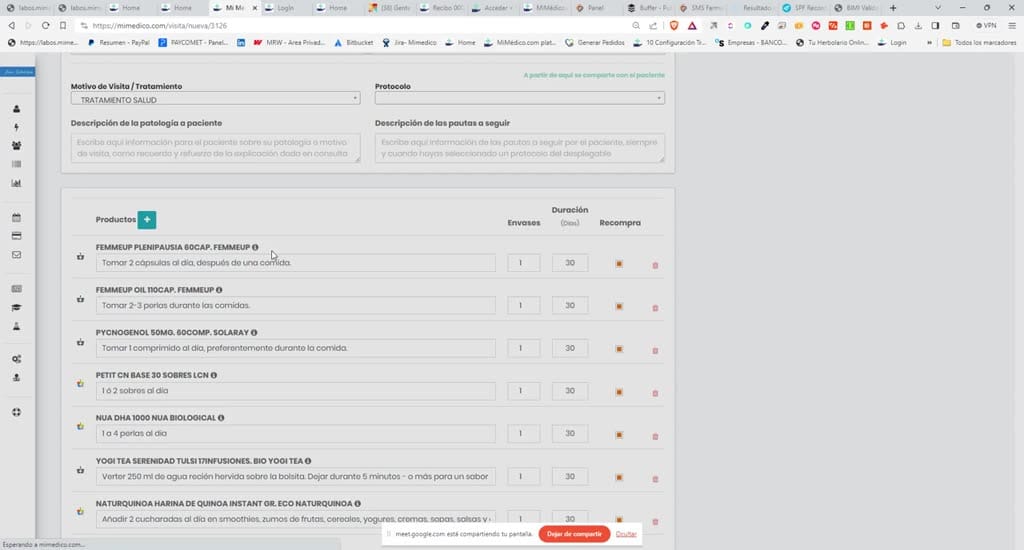Open Bitbucket bookmark
Screen dimensions: 1024x550
(353, 42)
